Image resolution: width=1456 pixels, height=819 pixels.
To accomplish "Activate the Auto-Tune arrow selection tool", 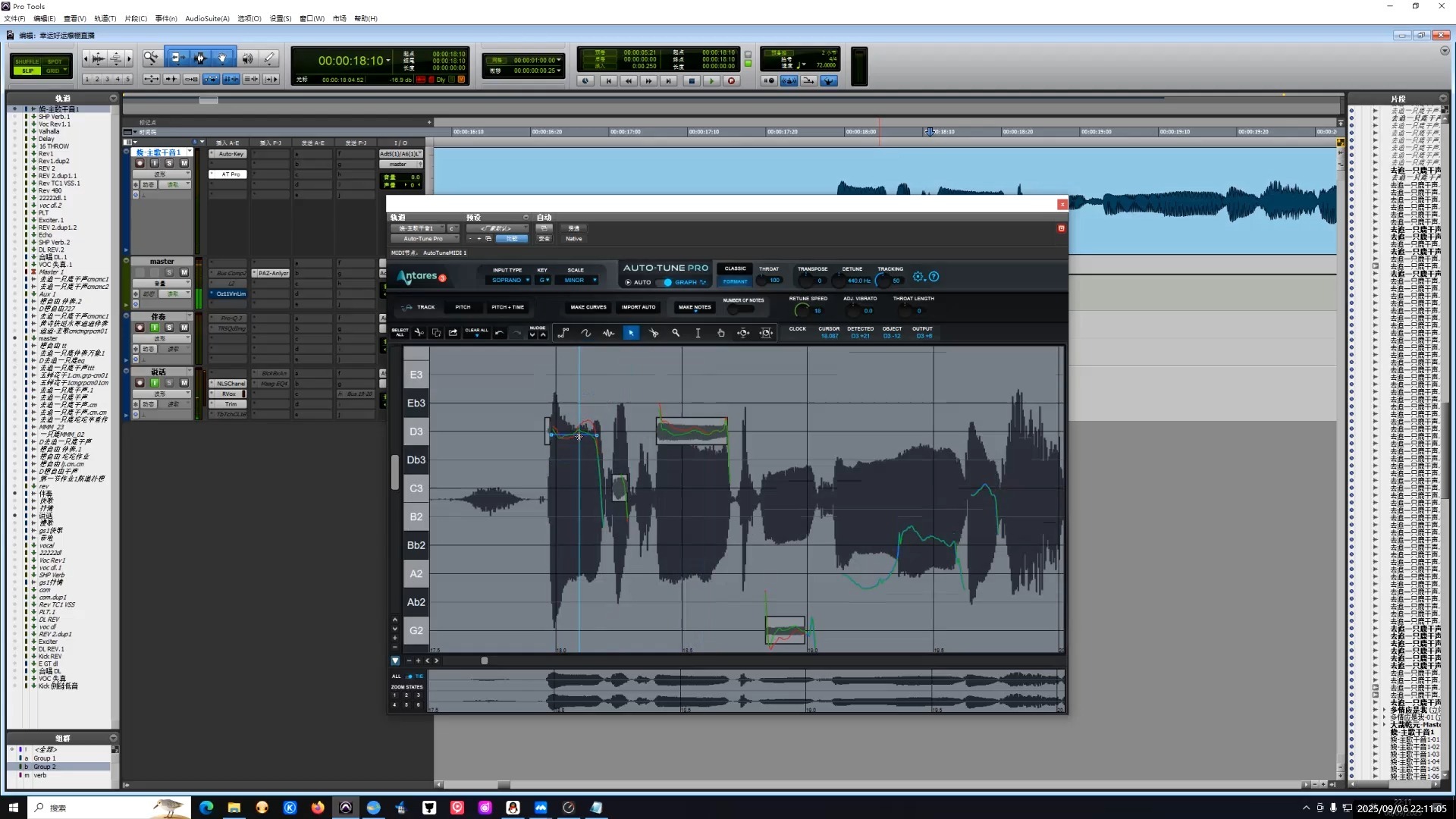I will point(631,333).
